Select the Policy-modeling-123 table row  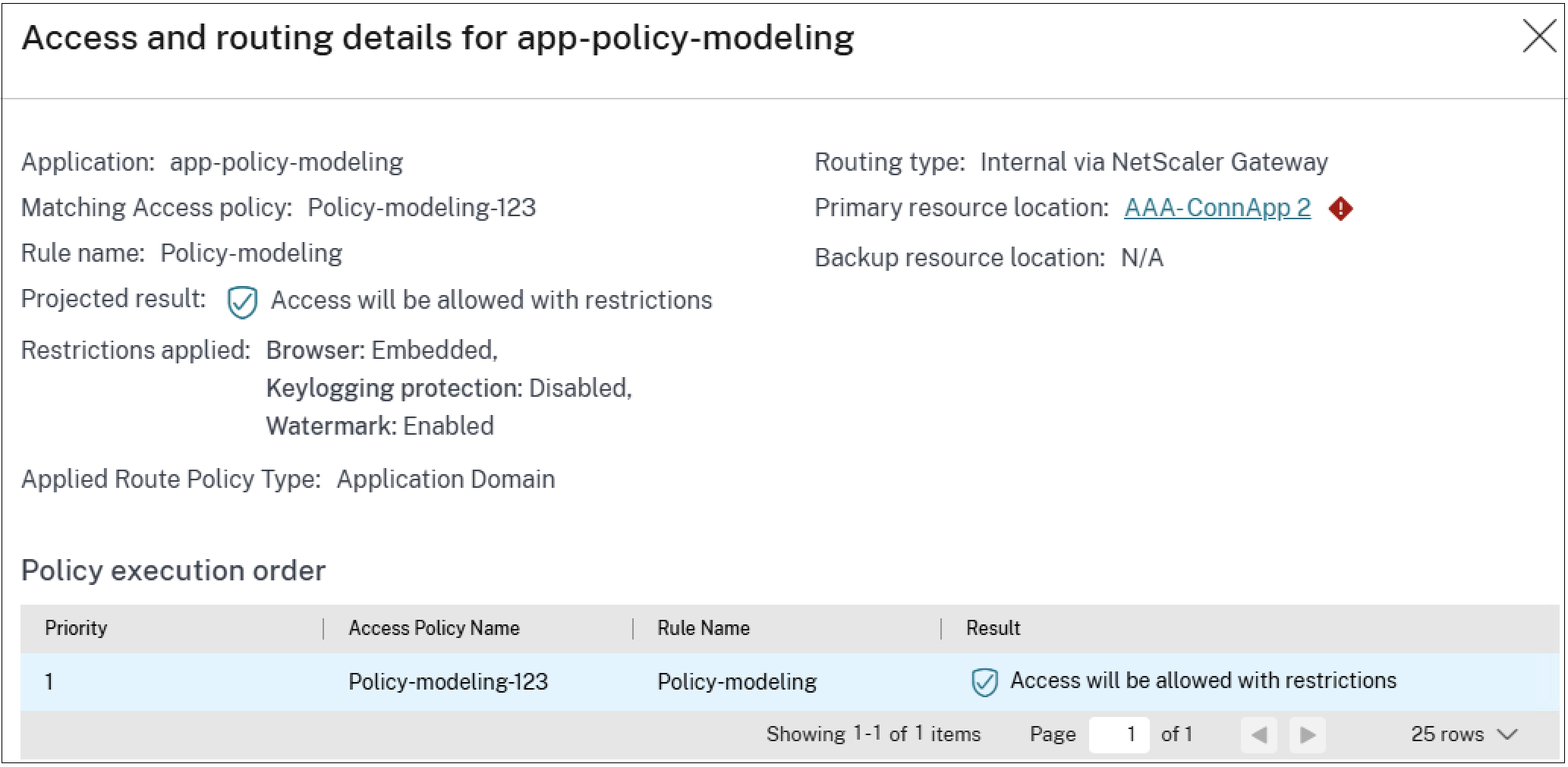pyautogui.click(x=448, y=681)
